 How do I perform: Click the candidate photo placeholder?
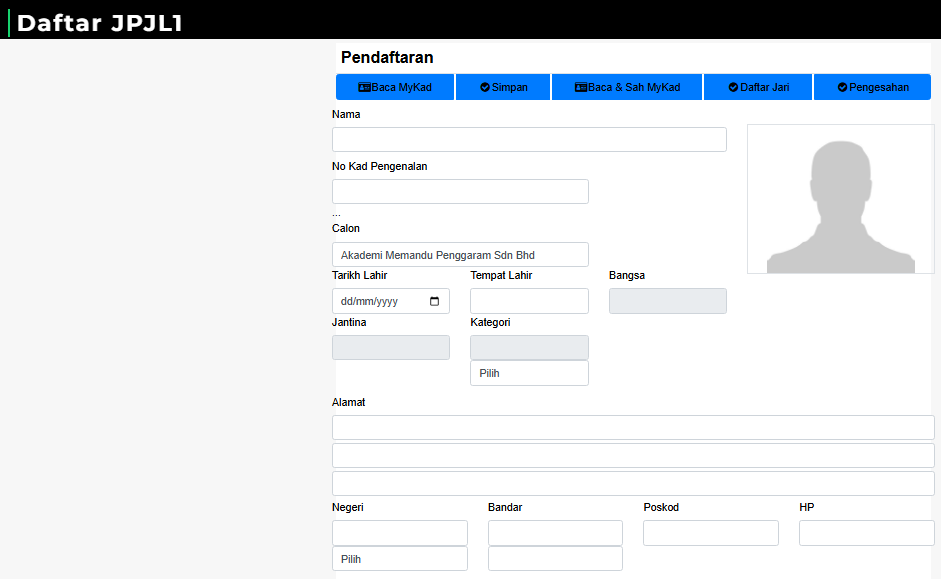[x=841, y=199]
